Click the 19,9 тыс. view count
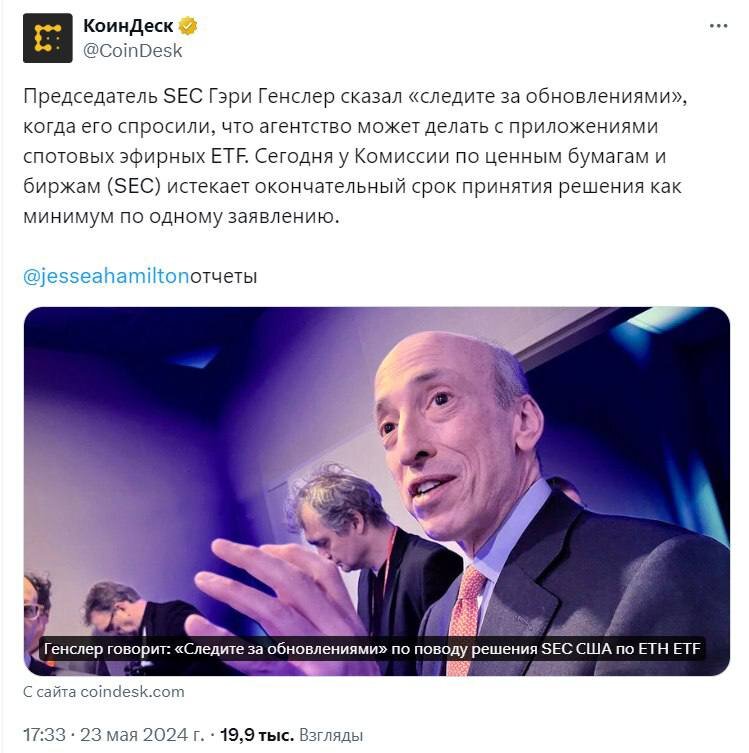This screenshot has width=749, height=753. (x=257, y=735)
